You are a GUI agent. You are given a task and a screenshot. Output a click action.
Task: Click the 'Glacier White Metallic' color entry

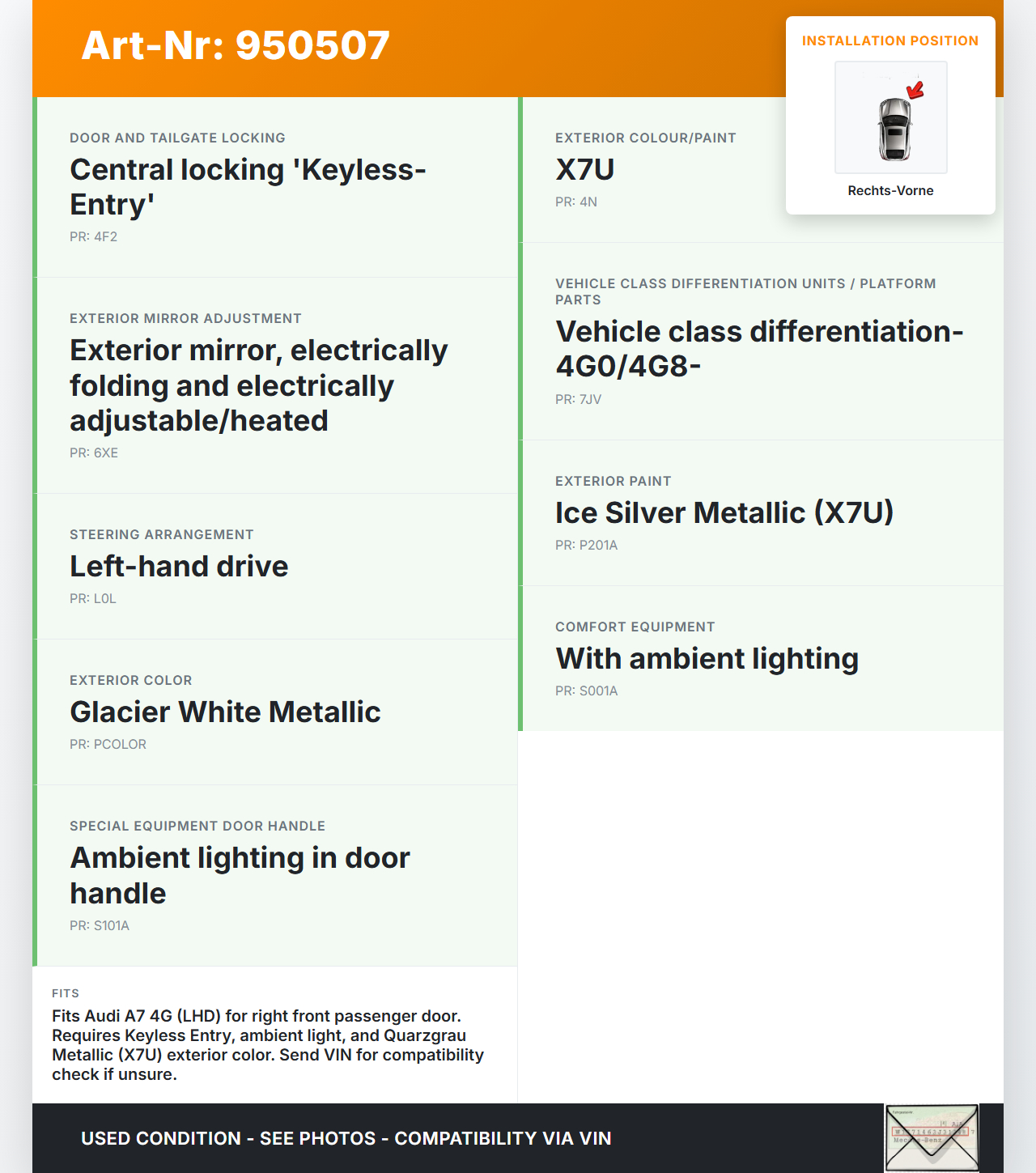tap(225, 712)
